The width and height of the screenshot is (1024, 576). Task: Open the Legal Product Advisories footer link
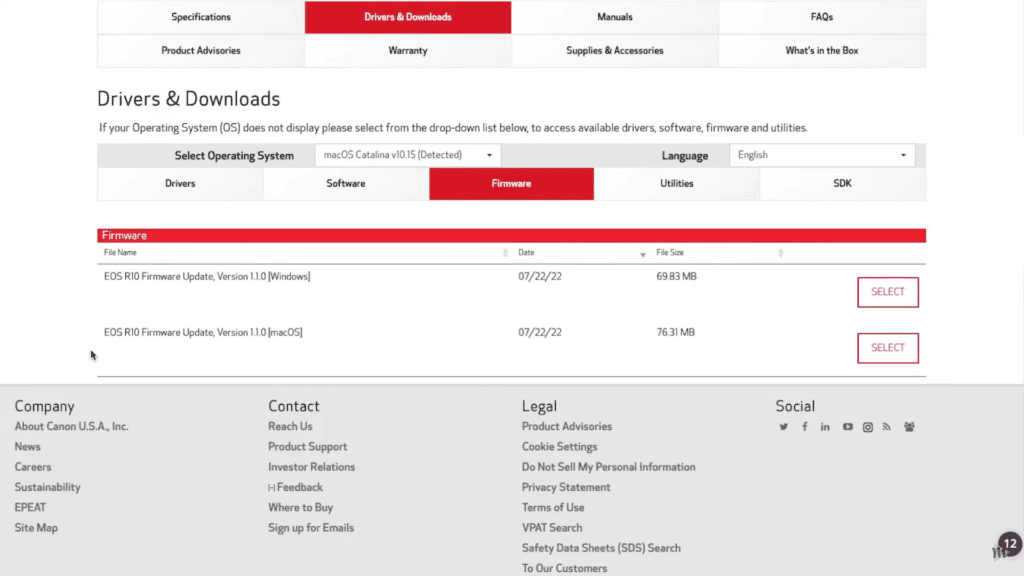[x=567, y=426]
